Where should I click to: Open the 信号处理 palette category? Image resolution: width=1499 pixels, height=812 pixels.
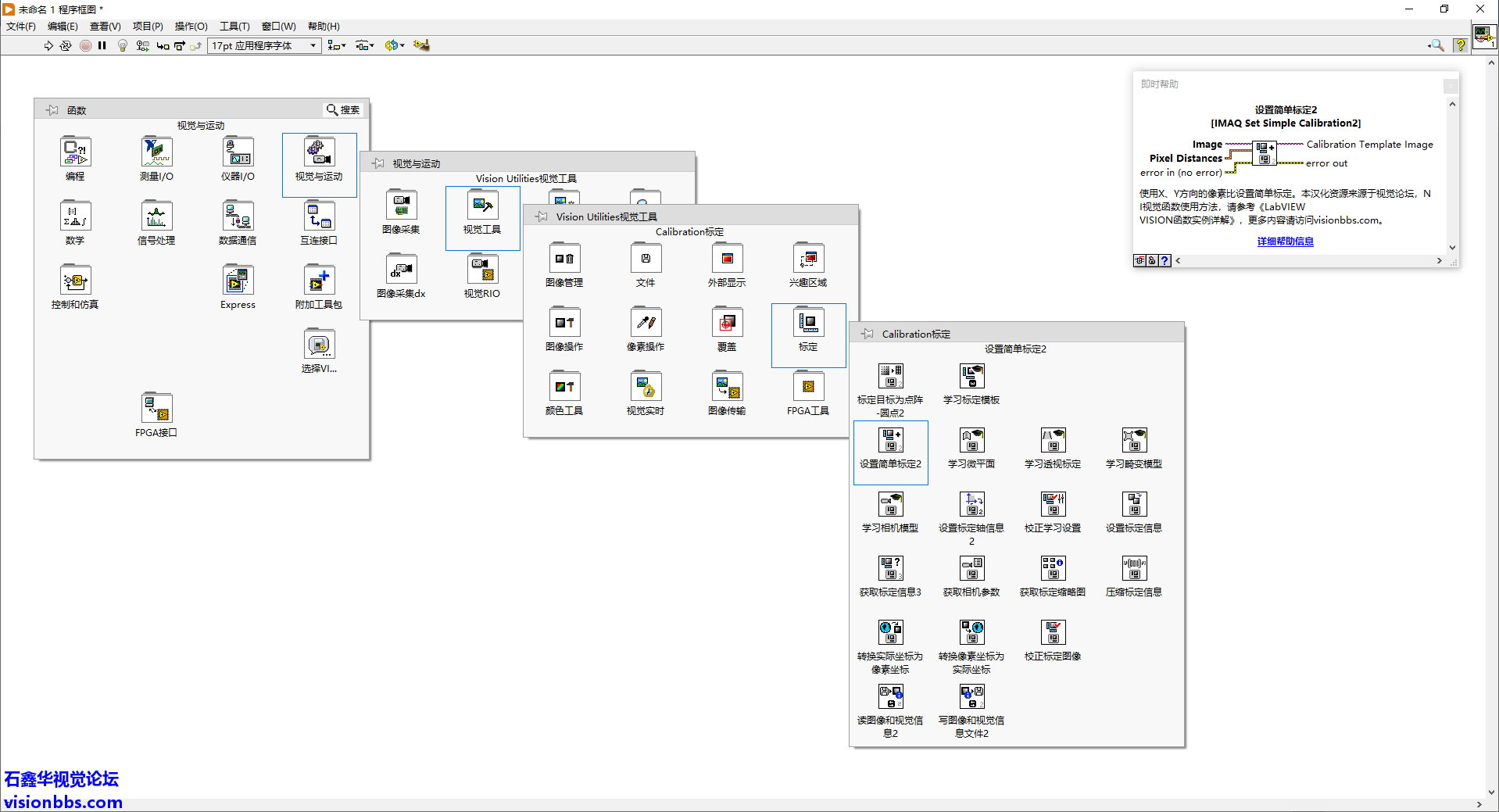click(x=156, y=218)
